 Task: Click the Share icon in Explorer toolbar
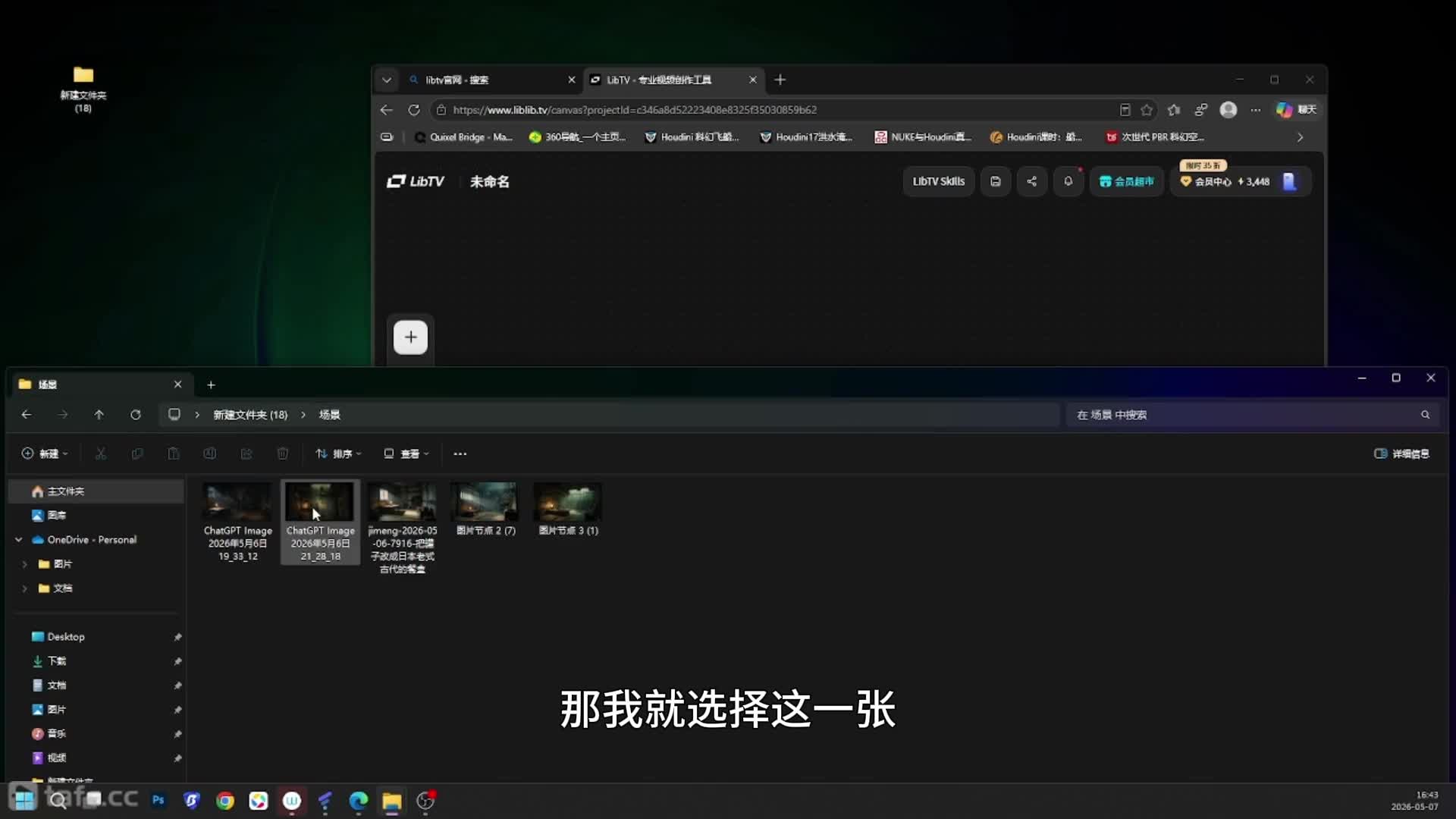pyautogui.click(x=246, y=453)
